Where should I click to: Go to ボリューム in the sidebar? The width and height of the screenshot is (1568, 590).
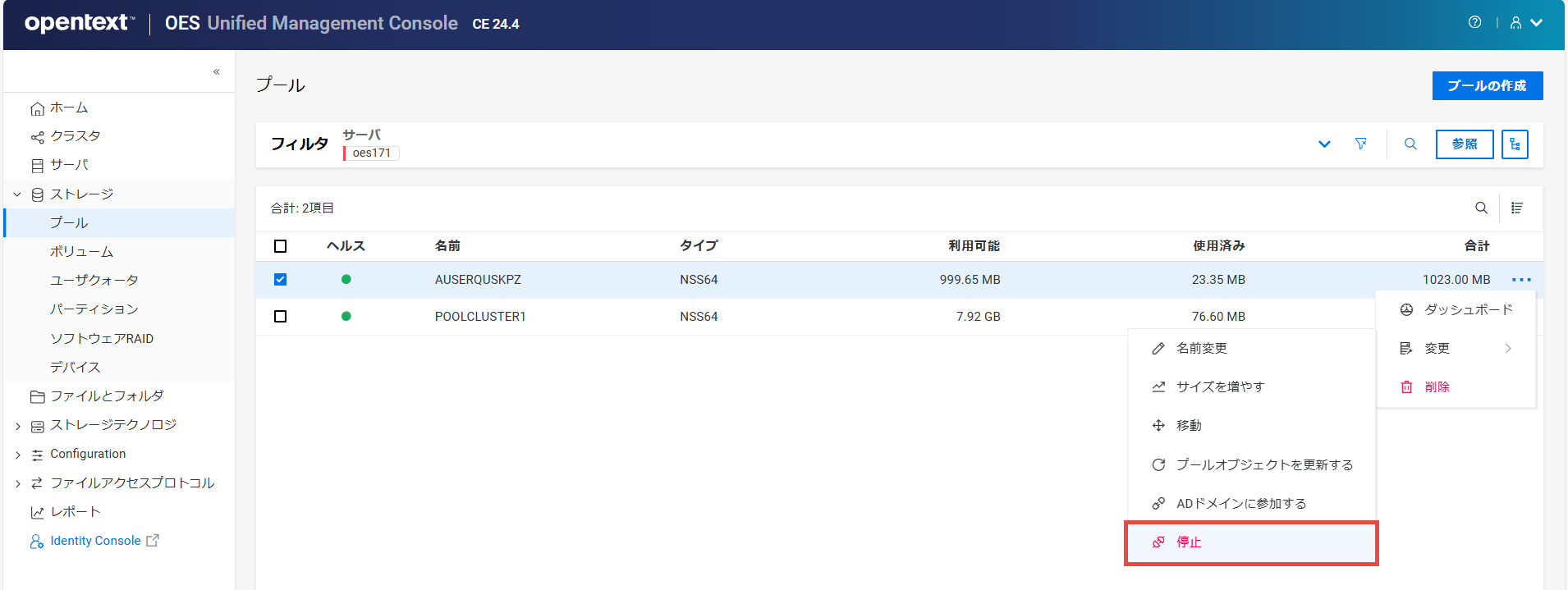click(x=81, y=252)
